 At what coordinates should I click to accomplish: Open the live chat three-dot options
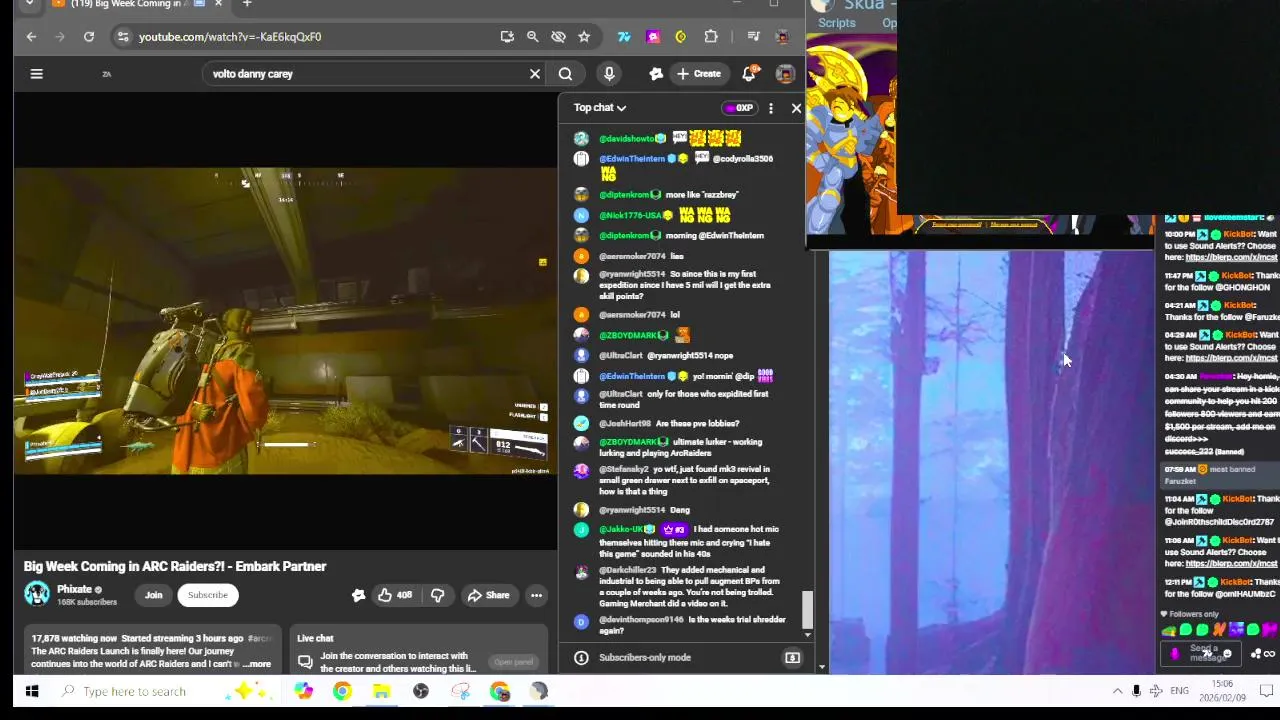[771, 108]
